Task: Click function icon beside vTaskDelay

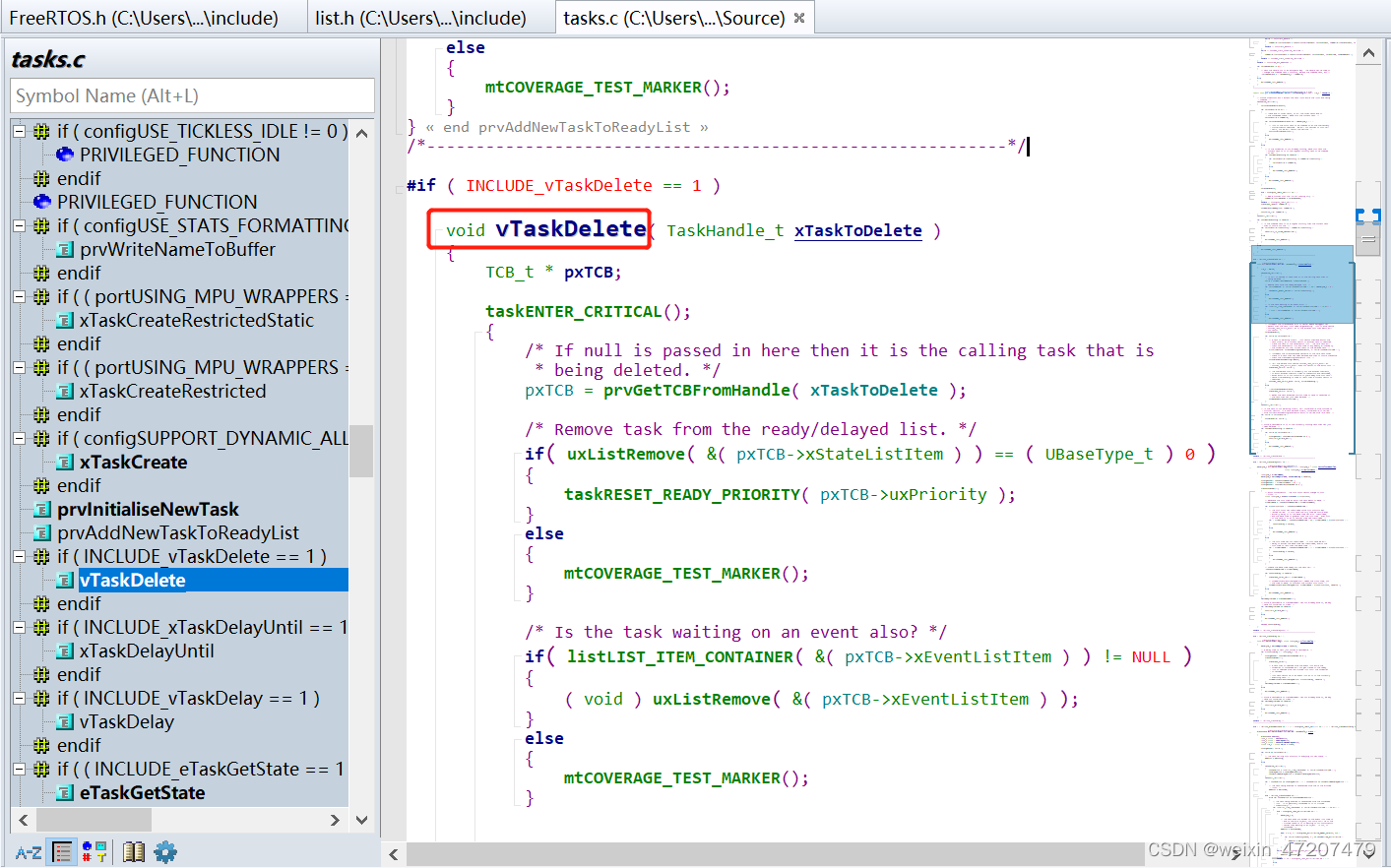Action: 65,721
